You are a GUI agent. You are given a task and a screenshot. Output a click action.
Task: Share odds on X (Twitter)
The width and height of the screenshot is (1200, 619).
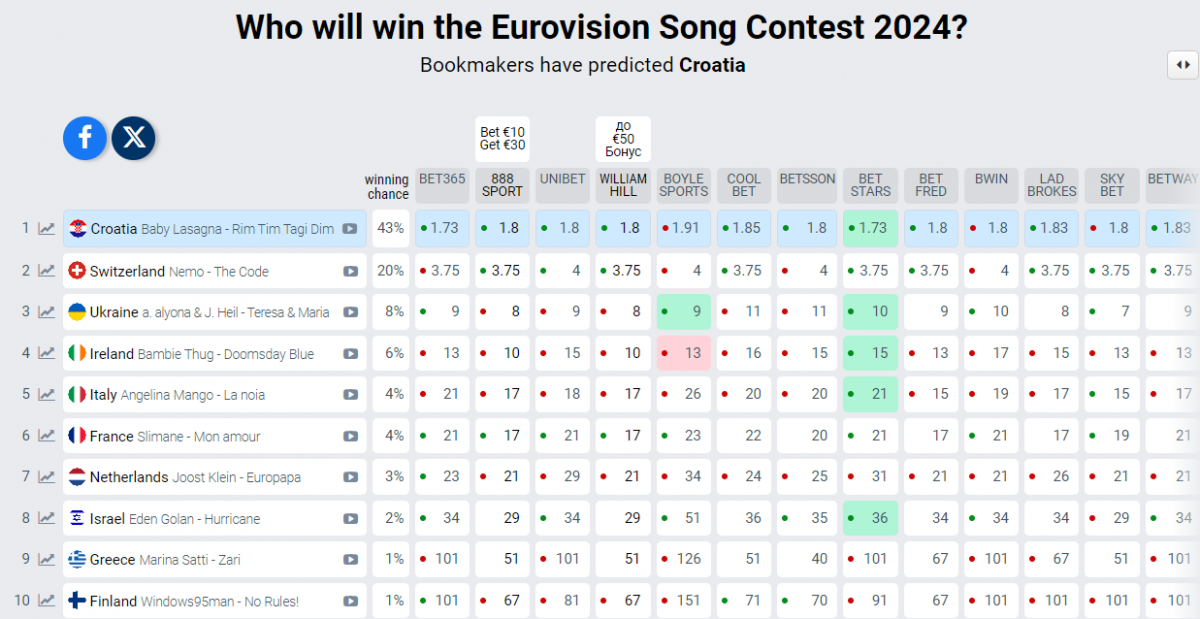tap(133, 138)
